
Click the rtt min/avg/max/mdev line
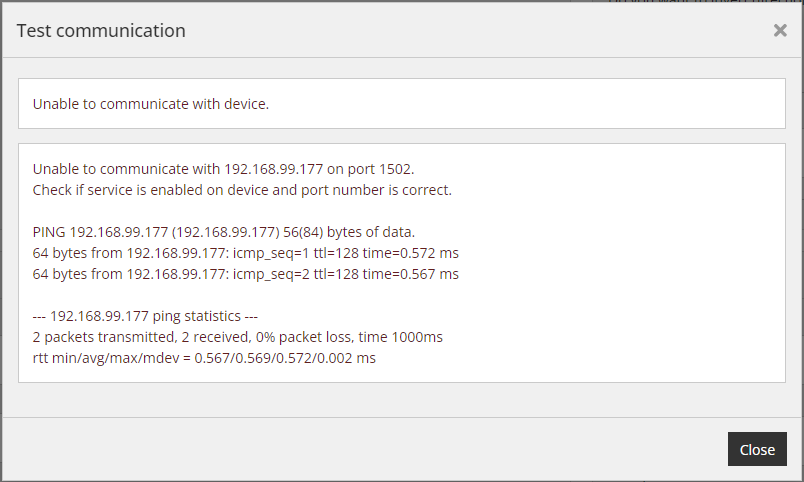[x=204, y=358]
